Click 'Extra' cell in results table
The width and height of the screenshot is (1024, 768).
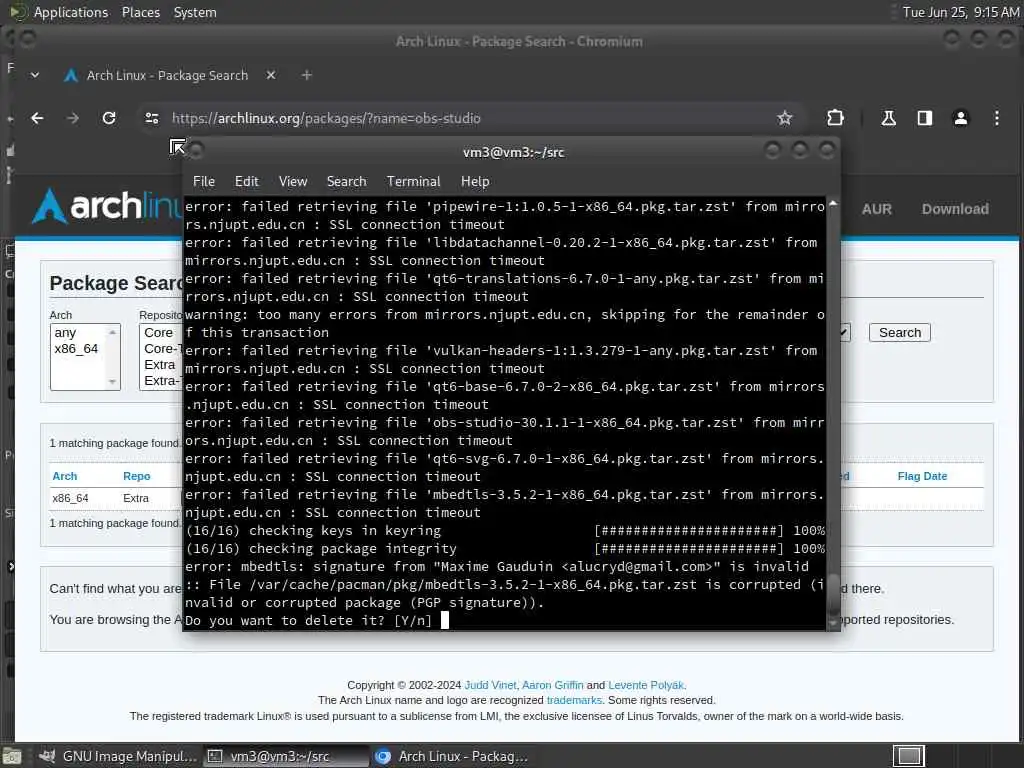136,498
